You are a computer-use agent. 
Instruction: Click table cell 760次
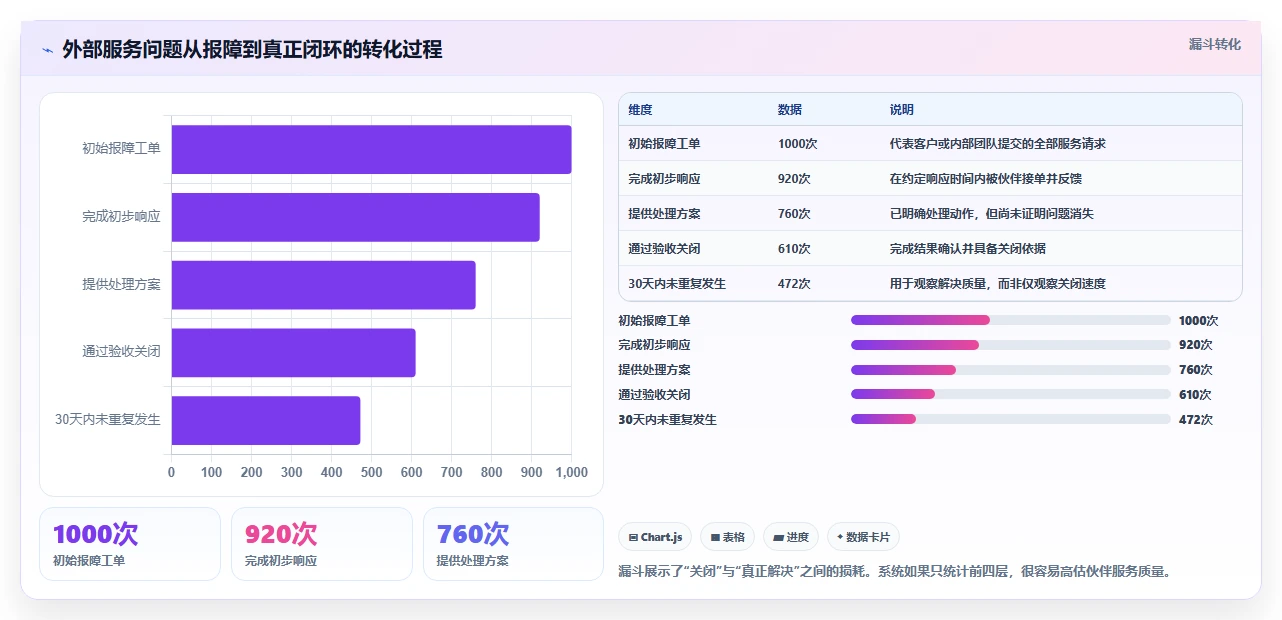tap(794, 214)
